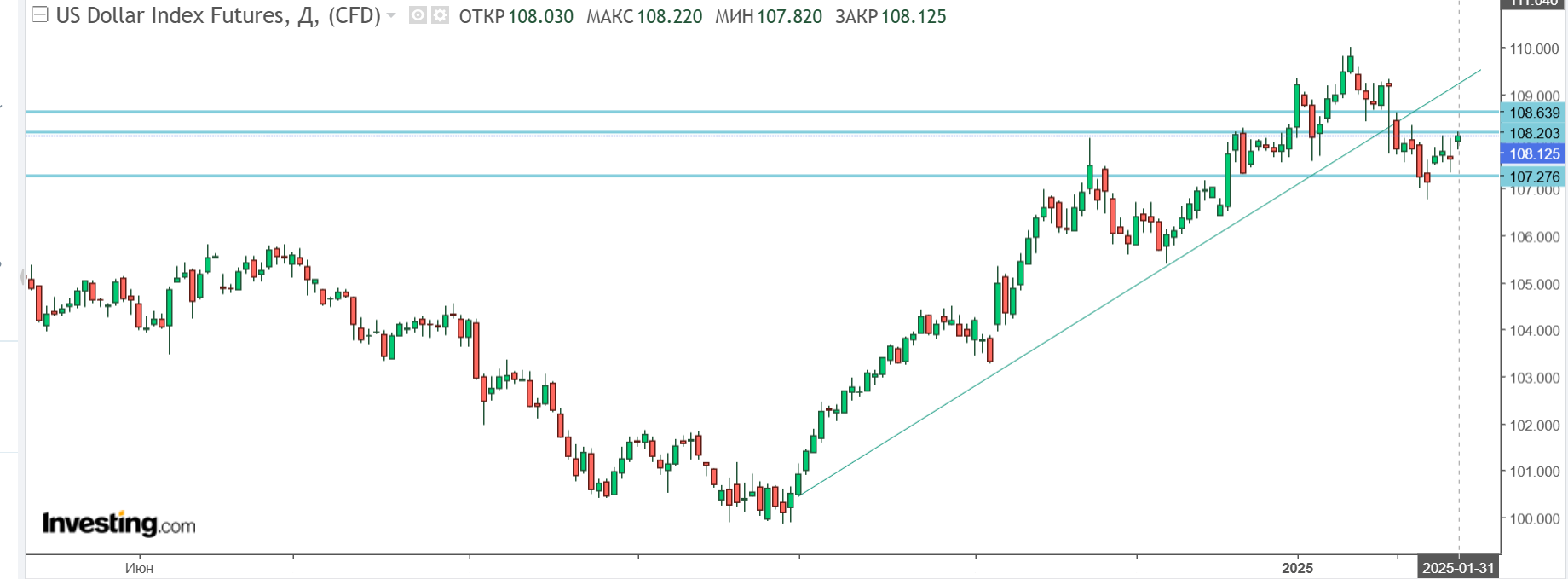Select the 108.639 horizontal line price label
Viewport: 1568px width, 579px height.
[x=1534, y=113]
